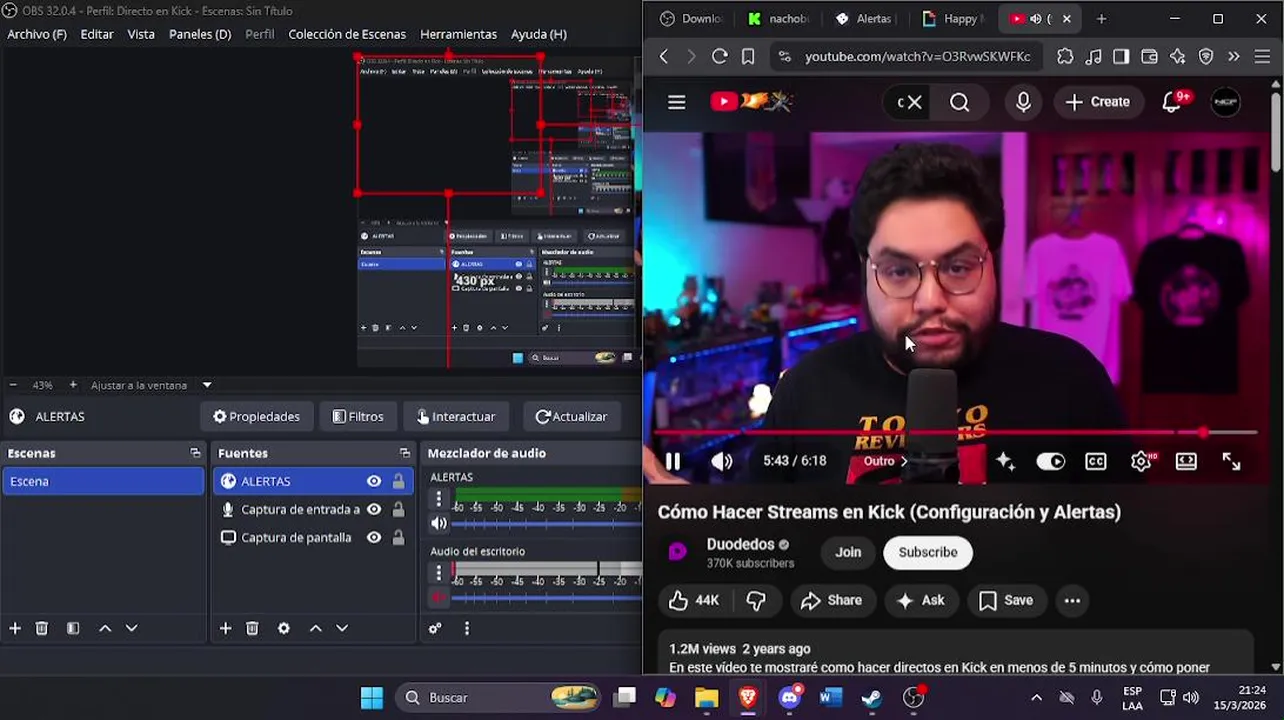The width and height of the screenshot is (1284, 720).
Task: Toggle YouTube autoplay switch
Action: pos(1050,461)
